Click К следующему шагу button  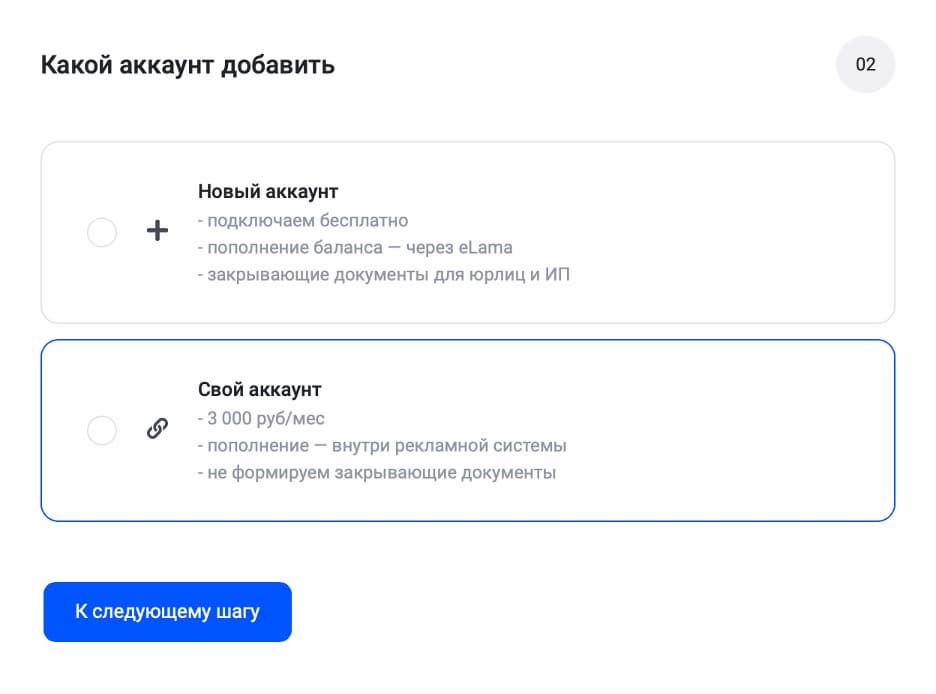pos(167,612)
